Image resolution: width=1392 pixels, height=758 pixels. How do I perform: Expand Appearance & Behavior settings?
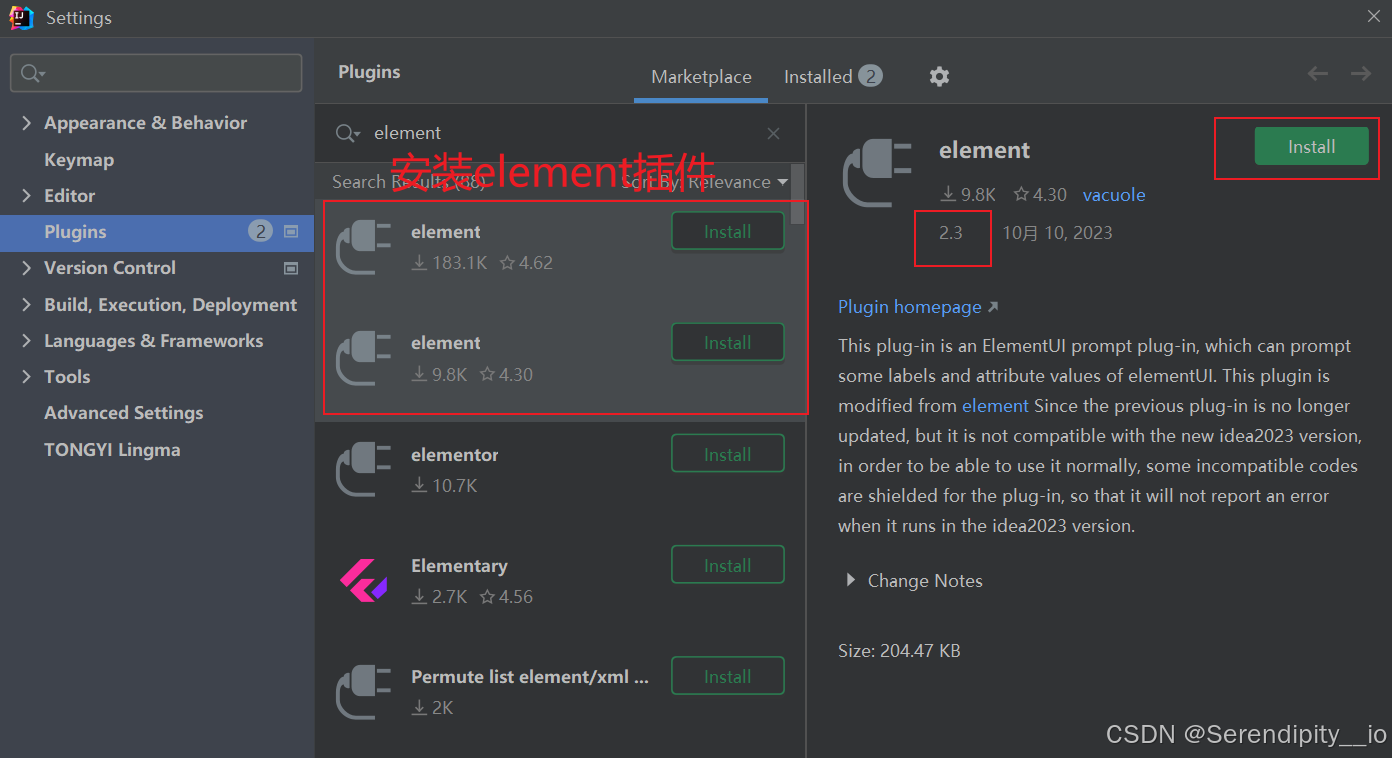[x=26, y=123]
